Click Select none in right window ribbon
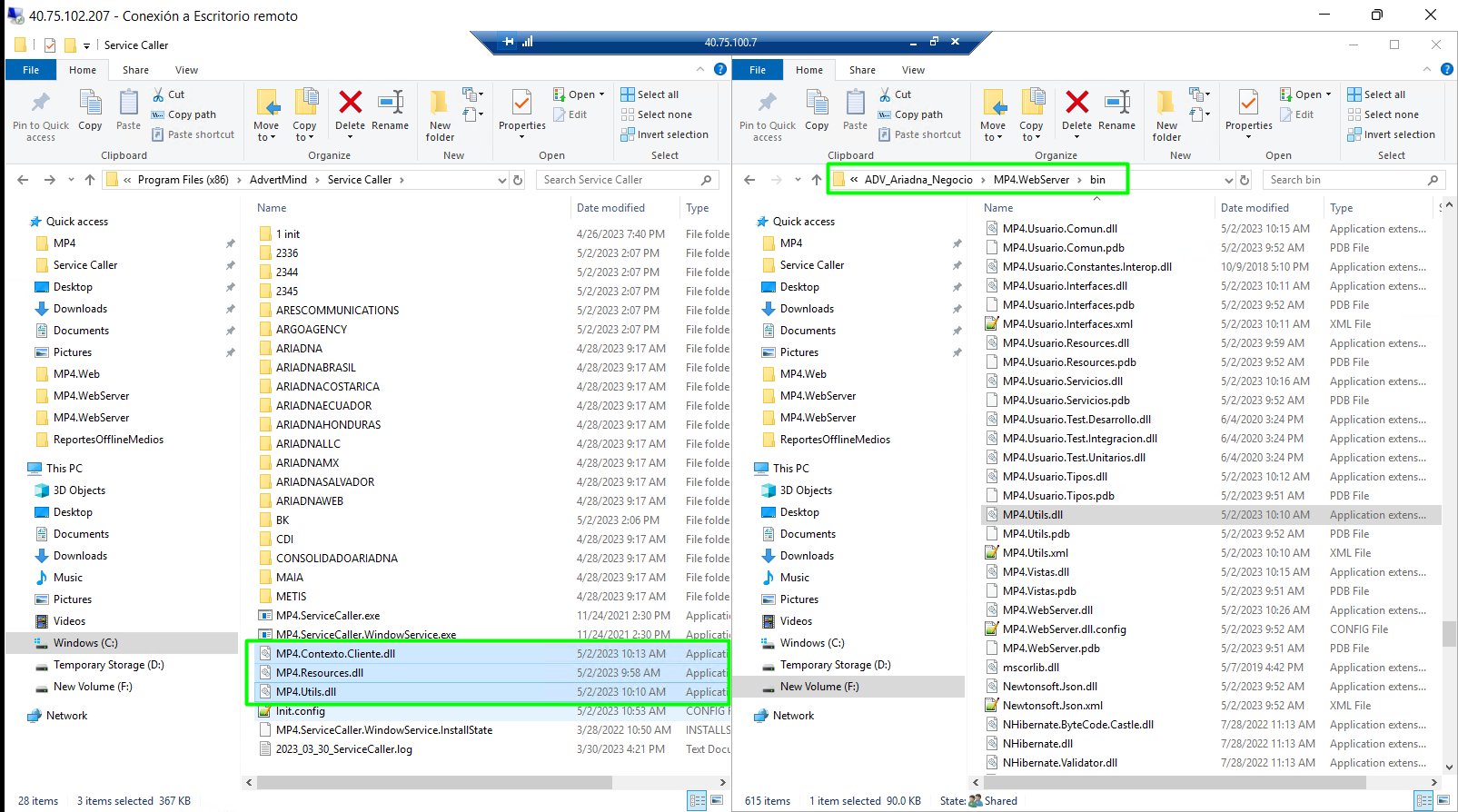Screen dimensions: 1458x812 1383,114
